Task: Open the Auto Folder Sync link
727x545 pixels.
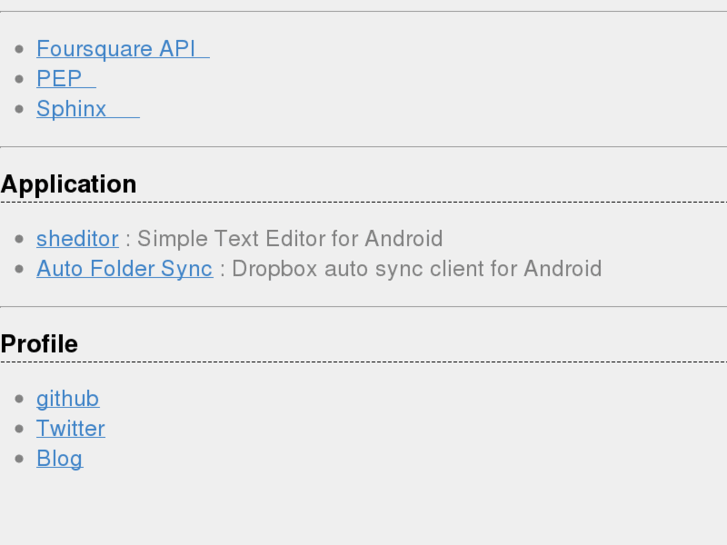Action: tap(124, 269)
